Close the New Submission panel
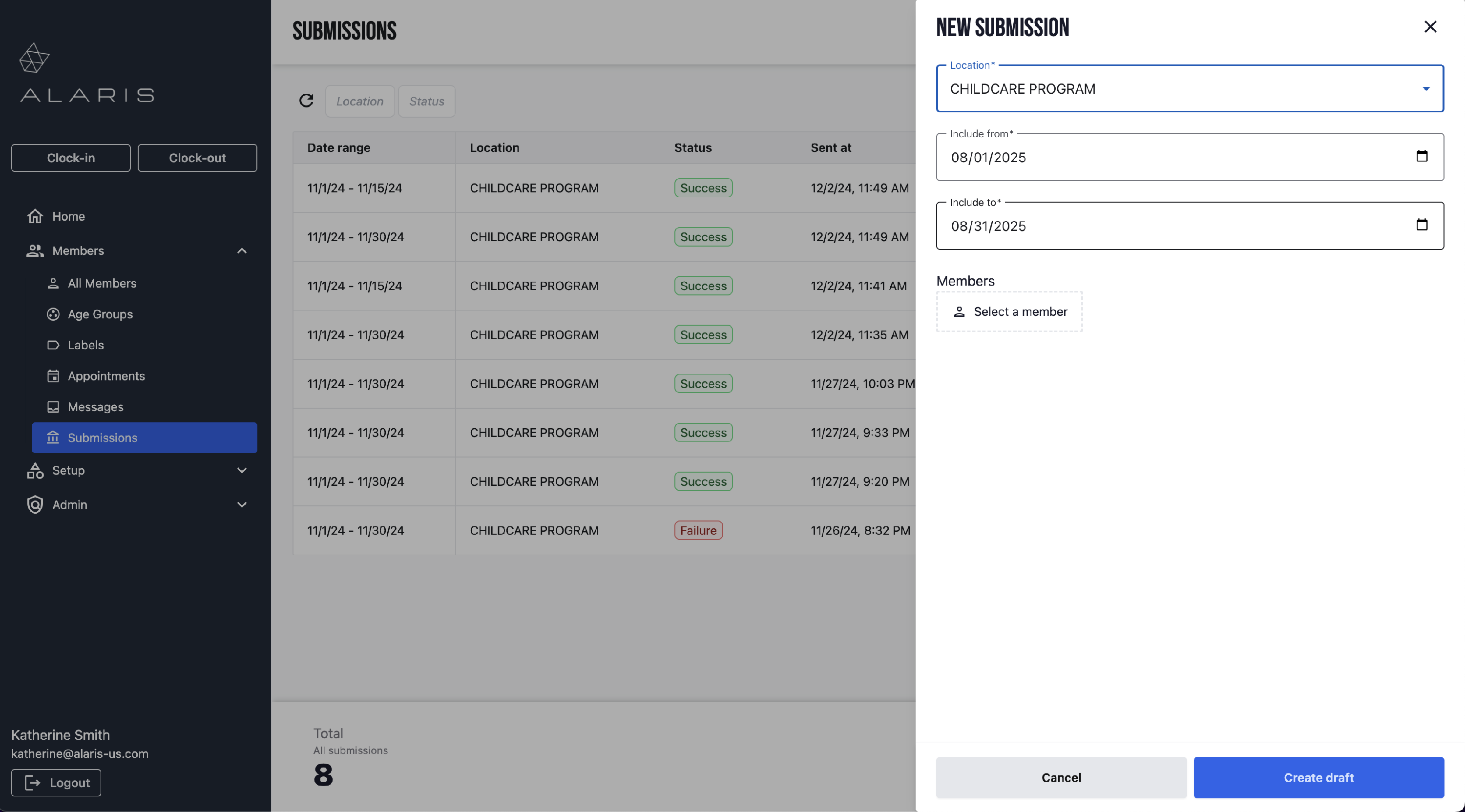The width and height of the screenshot is (1465, 812). (x=1430, y=27)
